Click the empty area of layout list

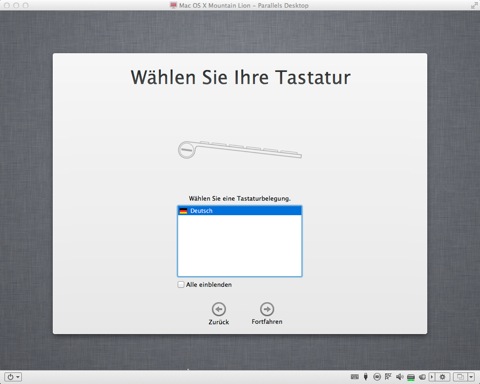tap(240, 245)
